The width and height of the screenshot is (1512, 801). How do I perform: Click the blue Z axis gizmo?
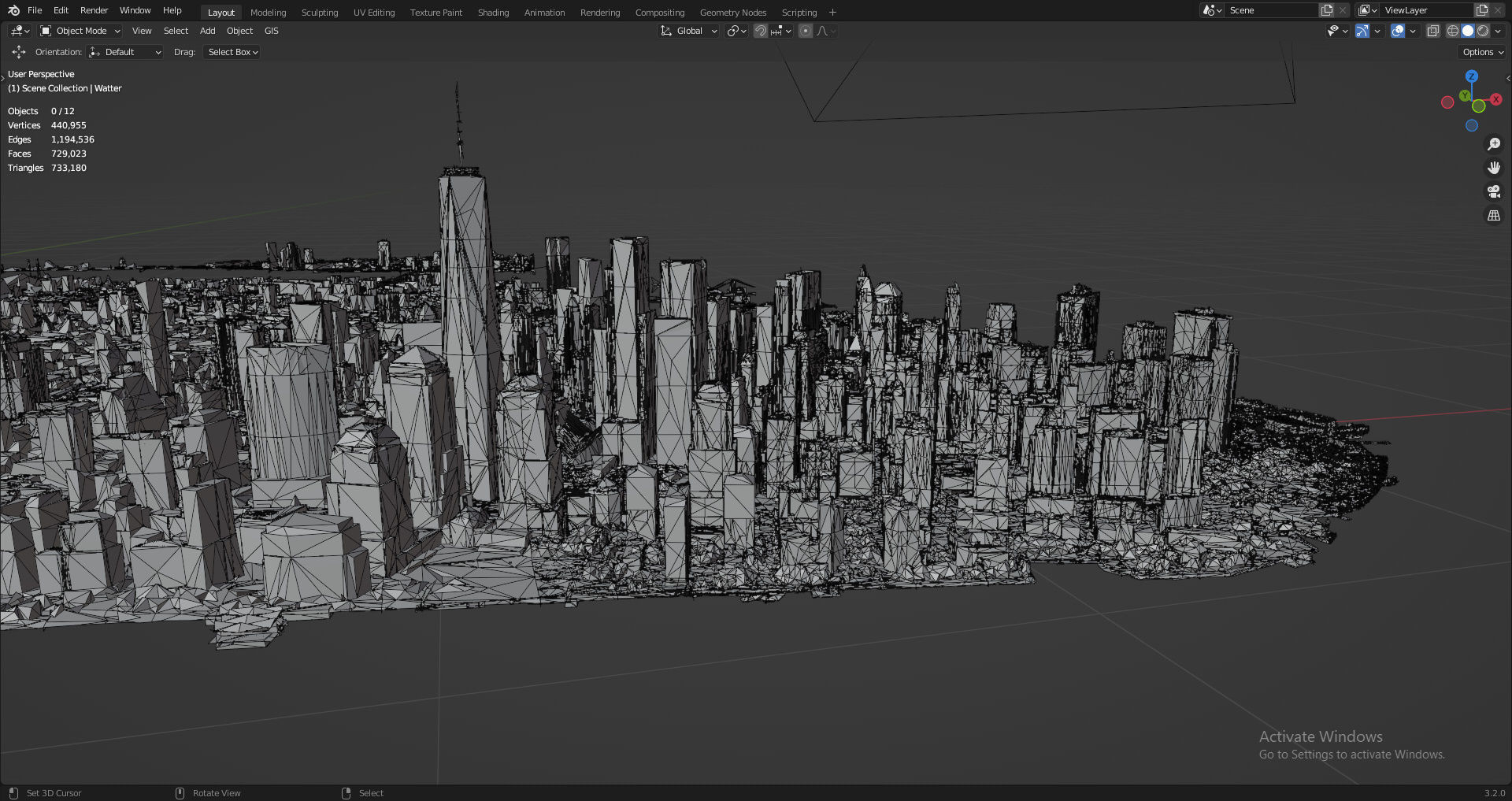tap(1471, 76)
